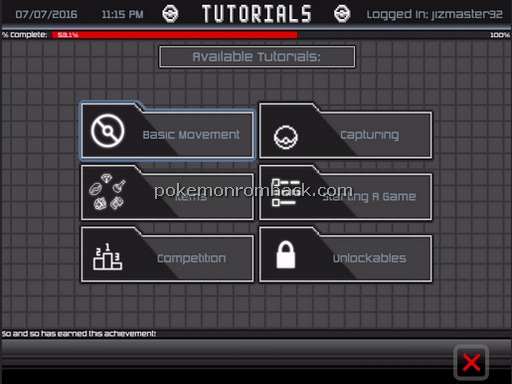Select the Unlockables tutorial label
The width and height of the screenshot is (512, 384).
click(369, 258)
